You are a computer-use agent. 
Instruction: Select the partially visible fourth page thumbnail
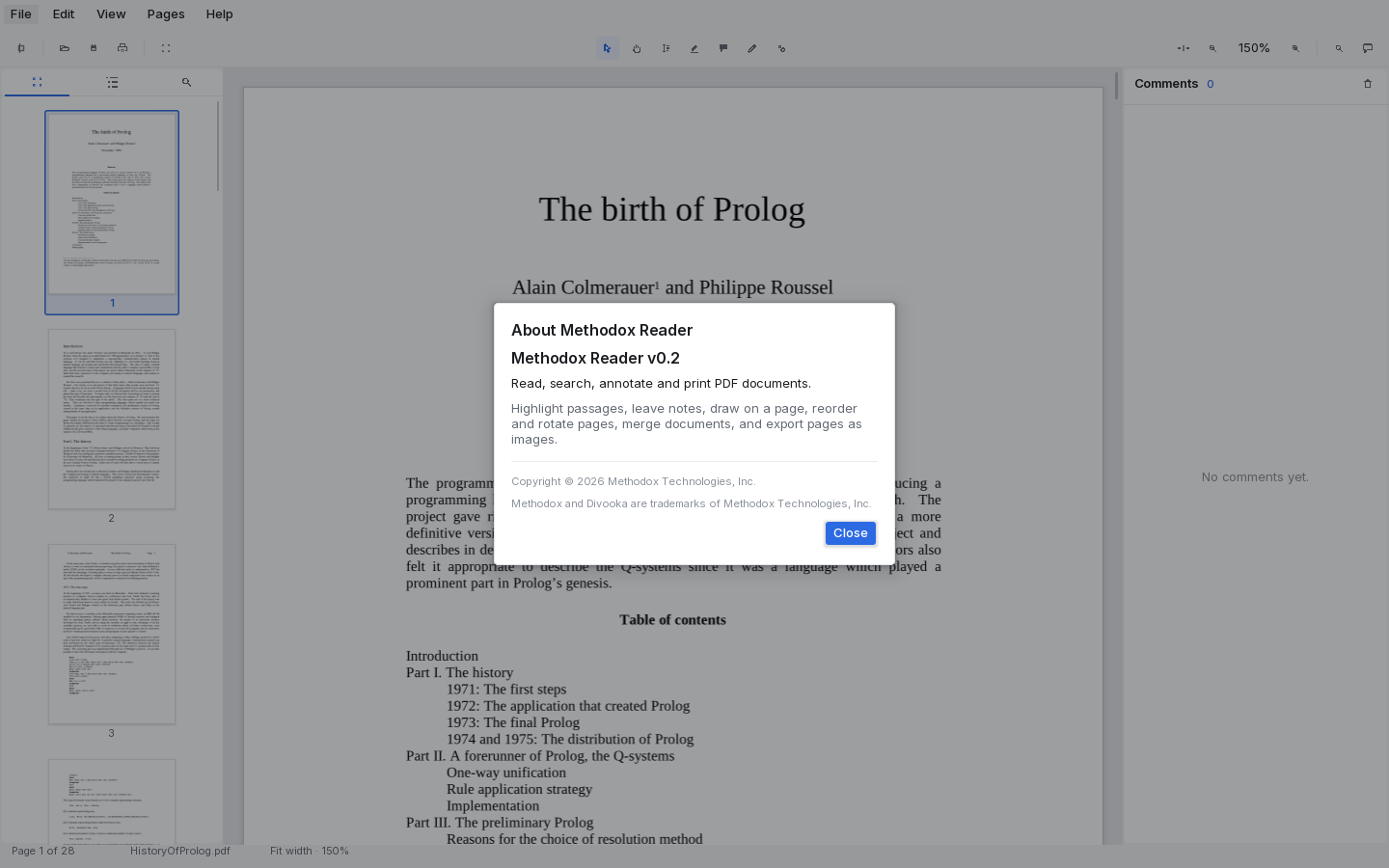tap(112, 801)
